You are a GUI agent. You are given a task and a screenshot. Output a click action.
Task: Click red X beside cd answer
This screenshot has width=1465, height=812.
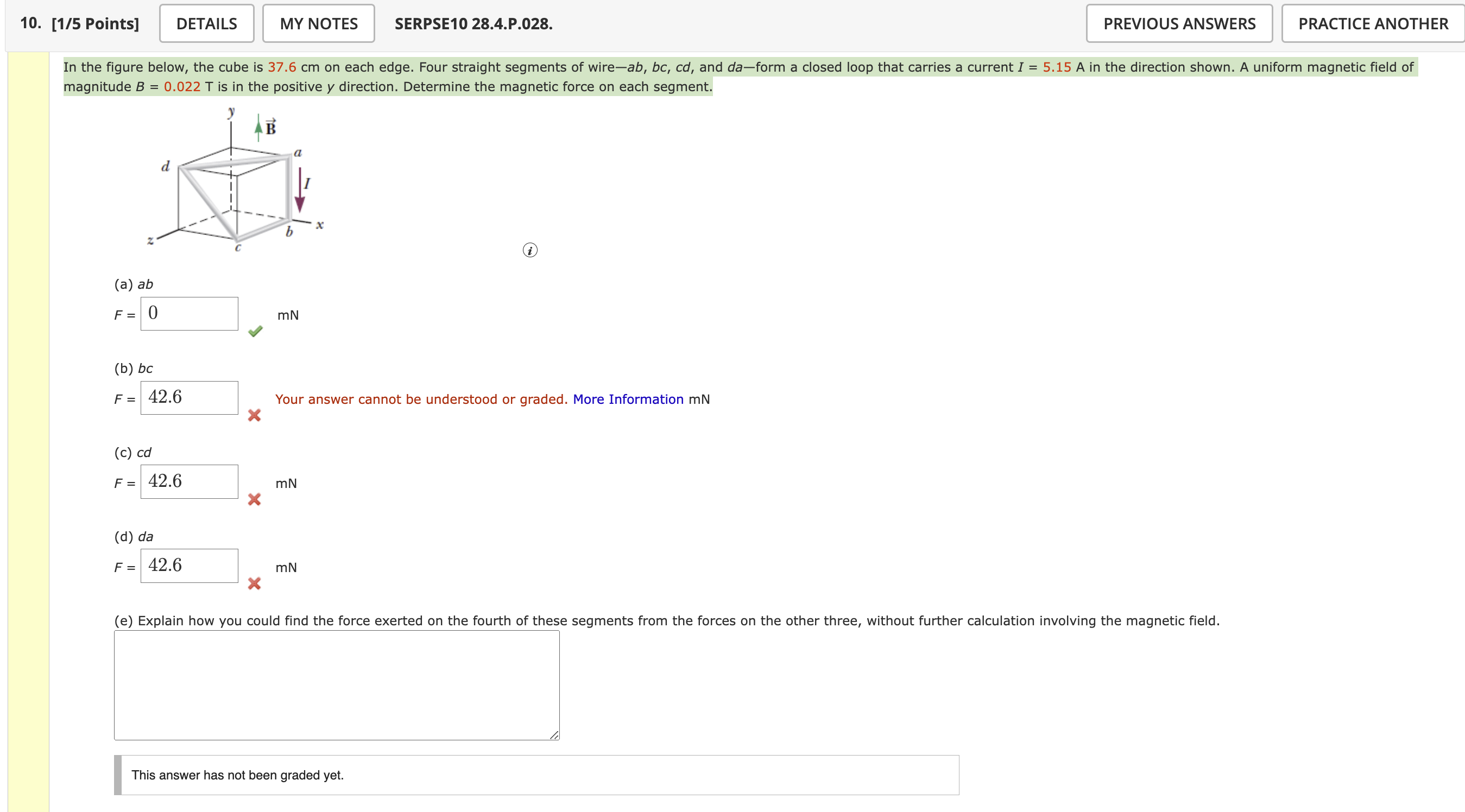click(254, 499)
